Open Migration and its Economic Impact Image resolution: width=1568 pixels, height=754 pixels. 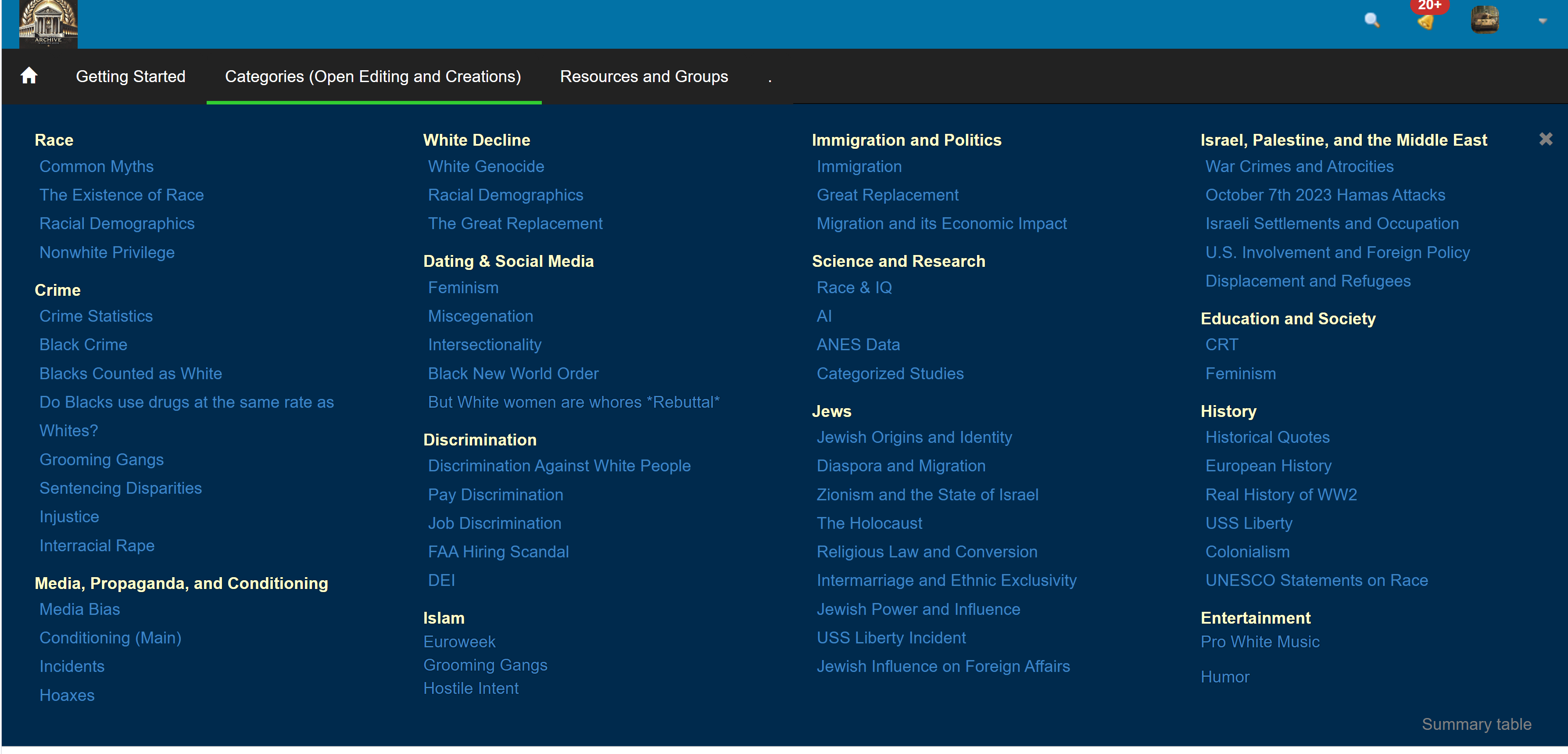[941, 223]
